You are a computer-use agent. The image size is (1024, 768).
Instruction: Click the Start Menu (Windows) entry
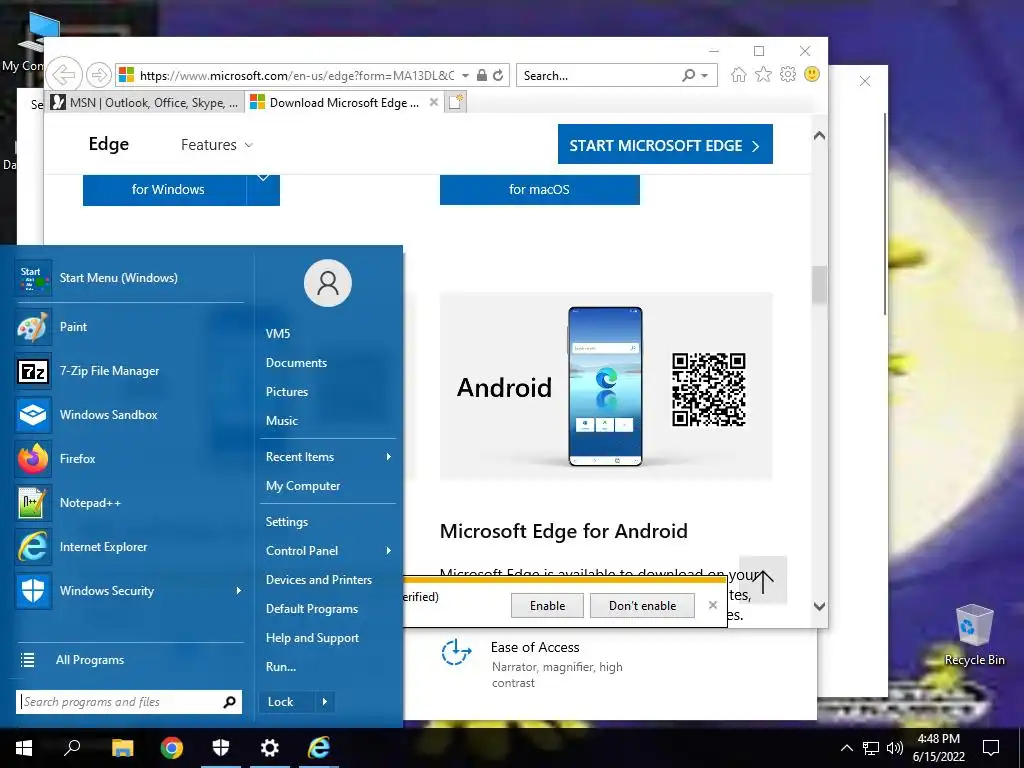[x=129, y=278]
